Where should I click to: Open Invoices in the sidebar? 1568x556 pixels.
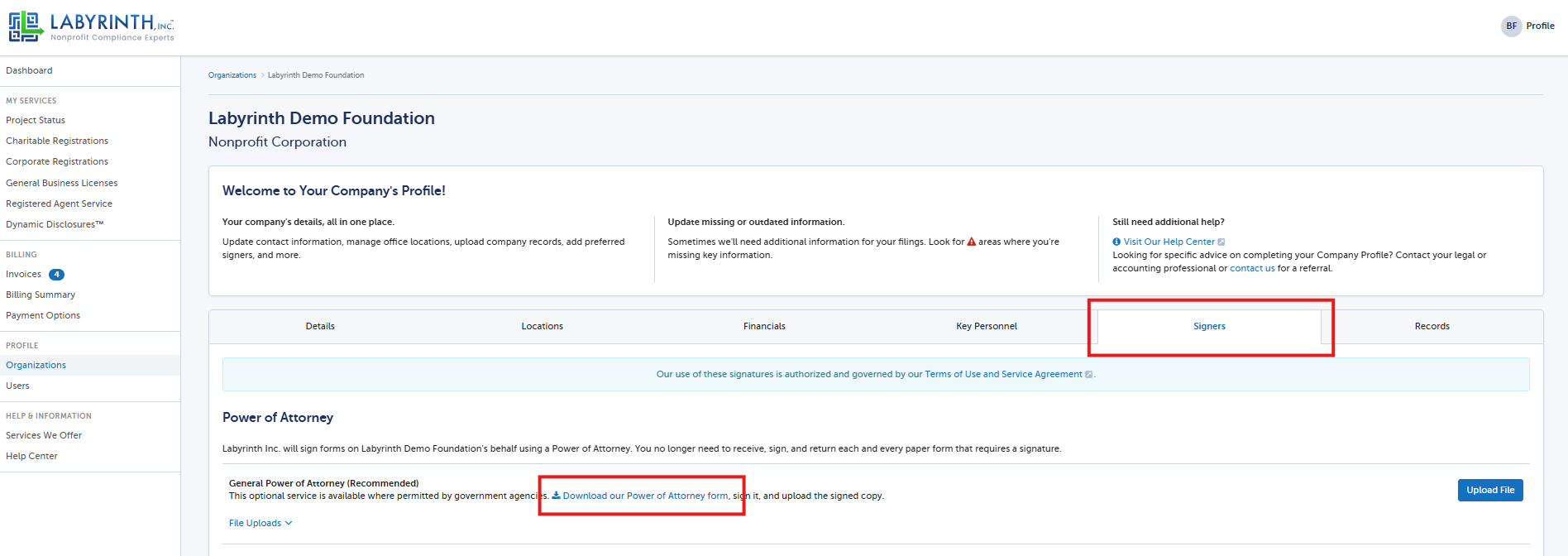[23, 274]
